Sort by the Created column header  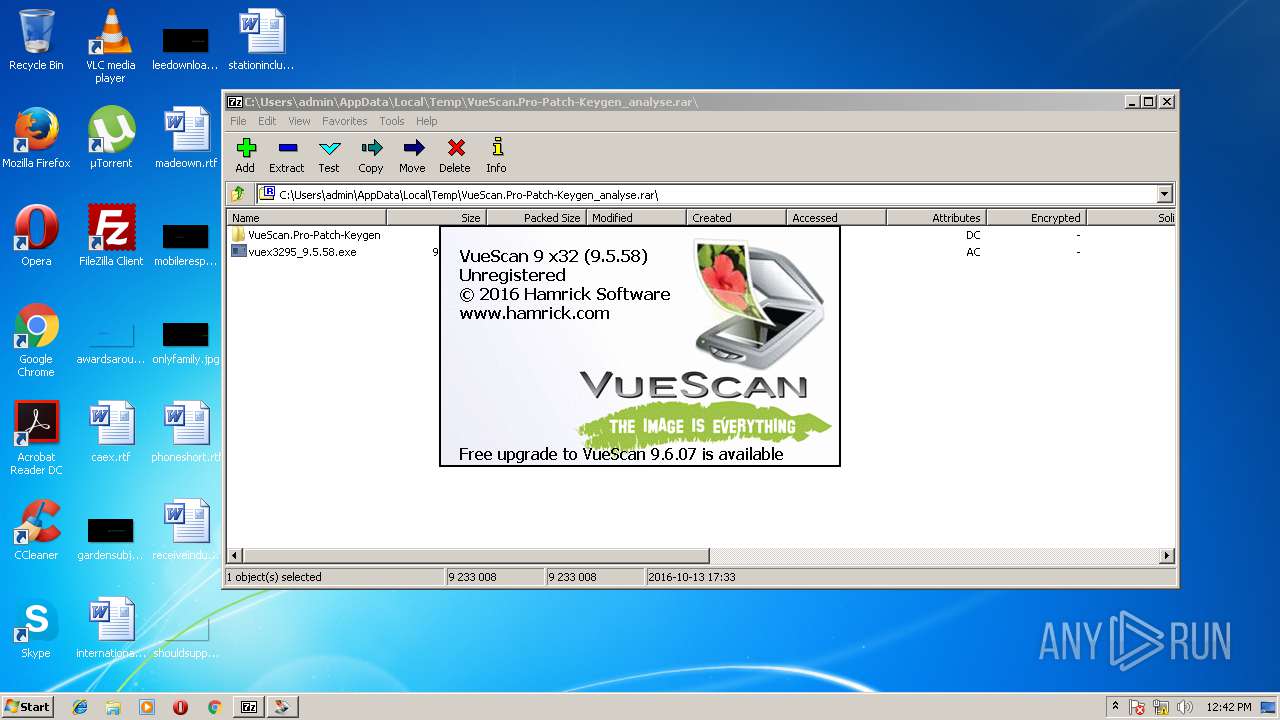[737, 217]
